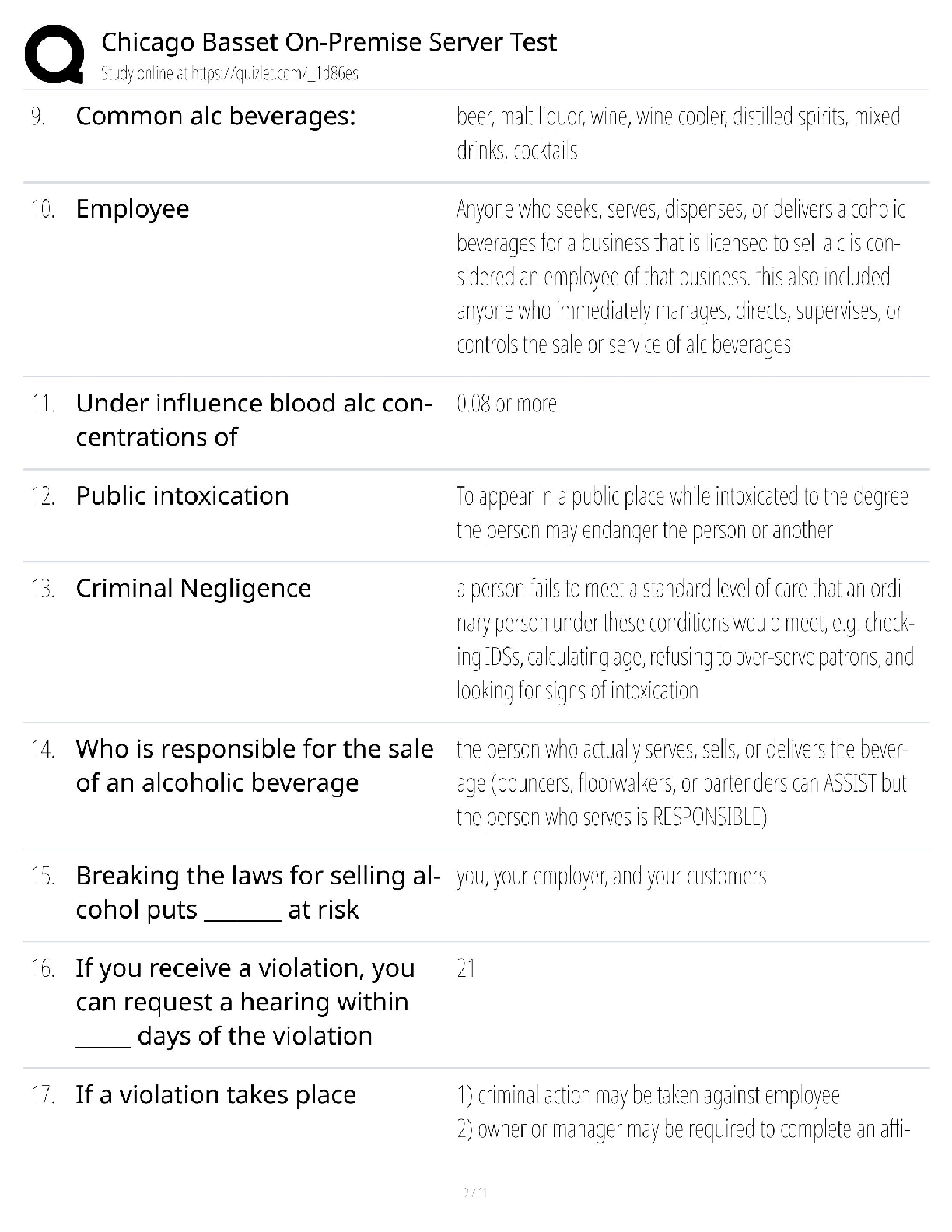Screen dimensions: 952x1232
Task: Select the "Under influence blood alc concentrations of" term
Action: [x=253, y=420]
